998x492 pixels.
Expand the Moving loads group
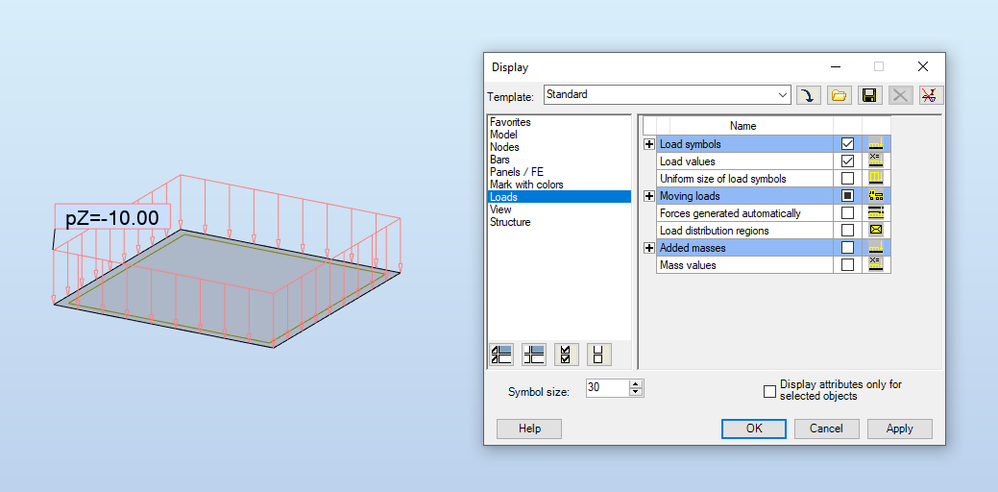click(649, 195)
